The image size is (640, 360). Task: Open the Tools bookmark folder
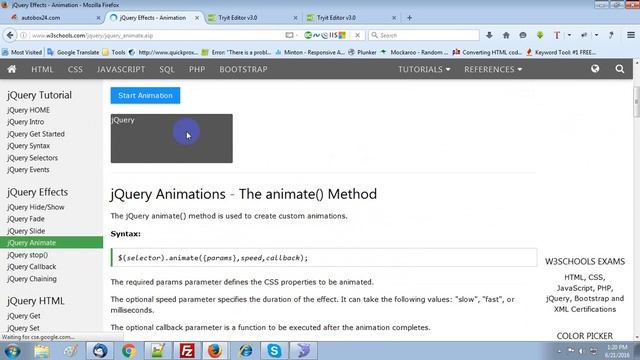coord(114,52)
